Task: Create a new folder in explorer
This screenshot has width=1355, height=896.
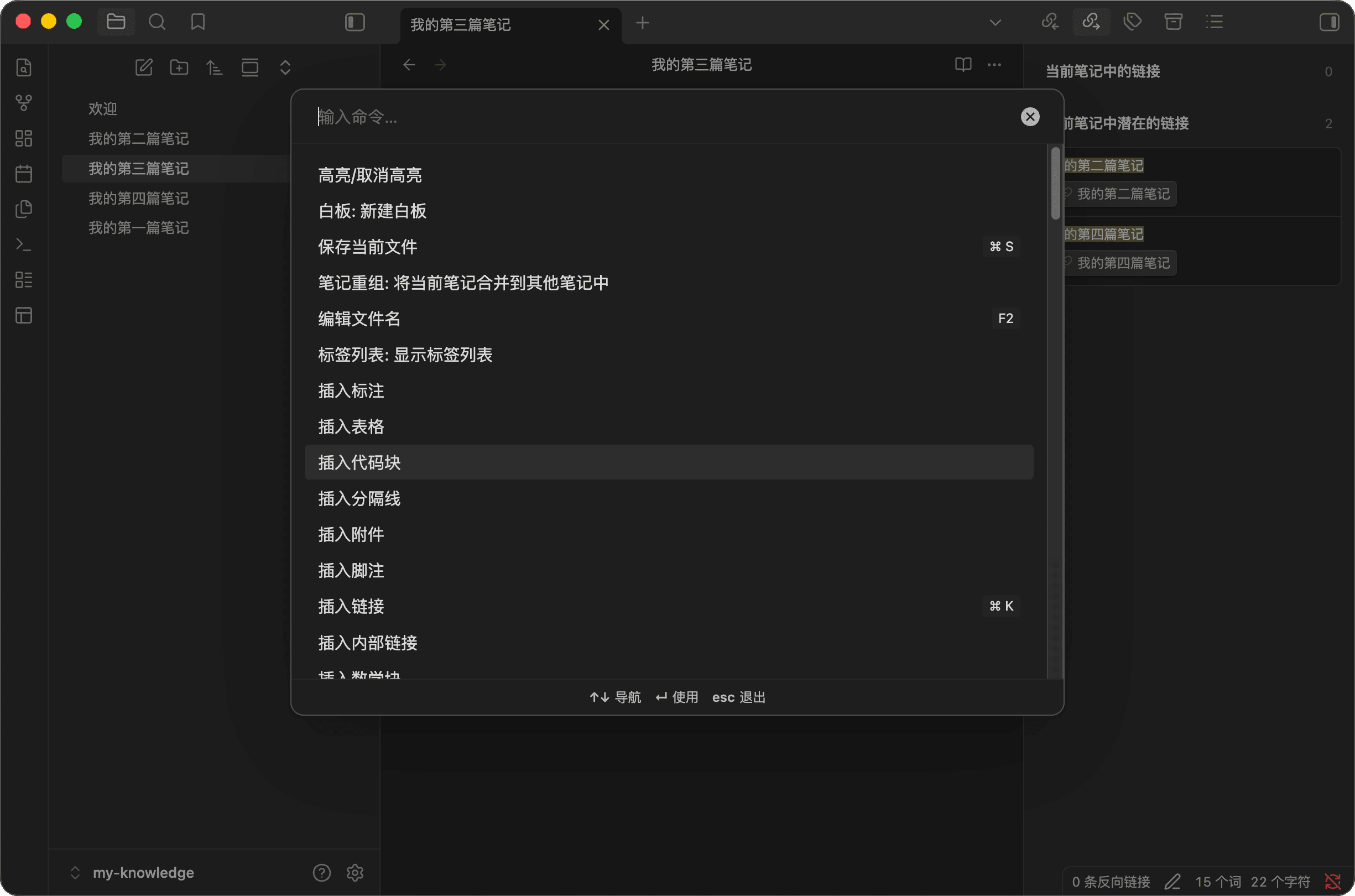Action: [178, 67]
